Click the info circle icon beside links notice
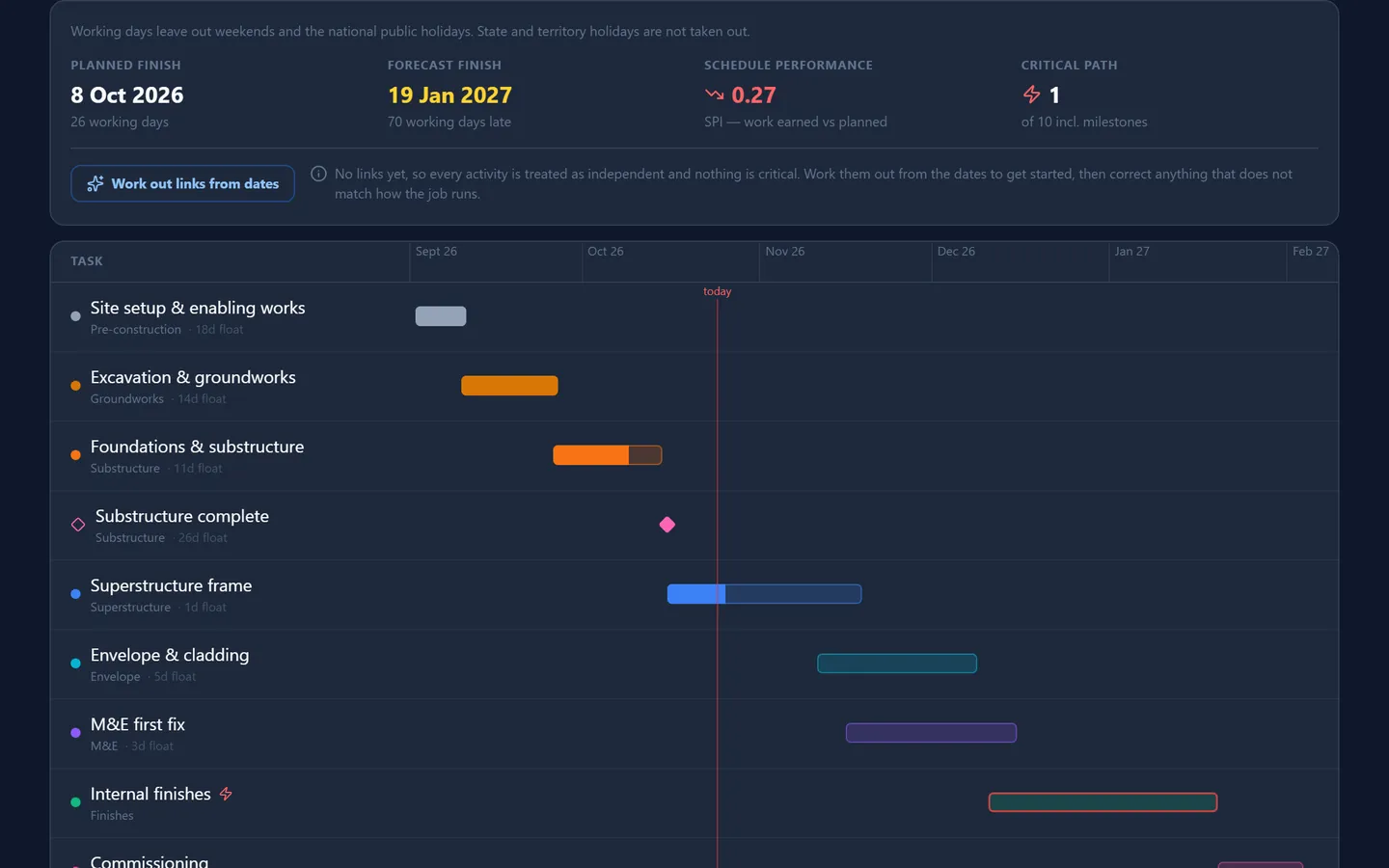Viewport: 1389px width, 868px height. coord(318,174)
